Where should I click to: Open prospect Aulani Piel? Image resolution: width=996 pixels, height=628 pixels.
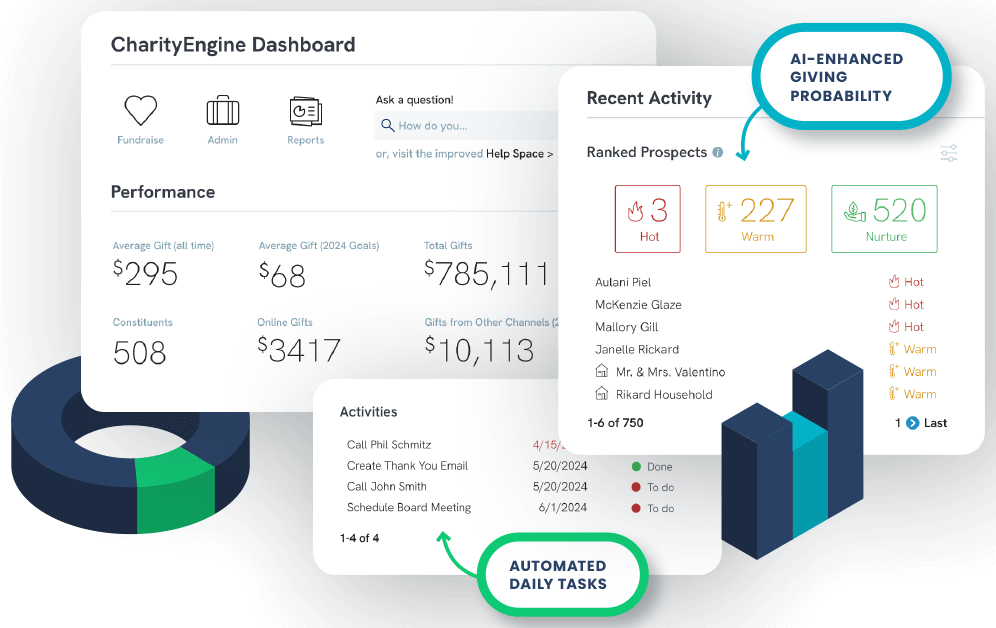pos(622,282)
